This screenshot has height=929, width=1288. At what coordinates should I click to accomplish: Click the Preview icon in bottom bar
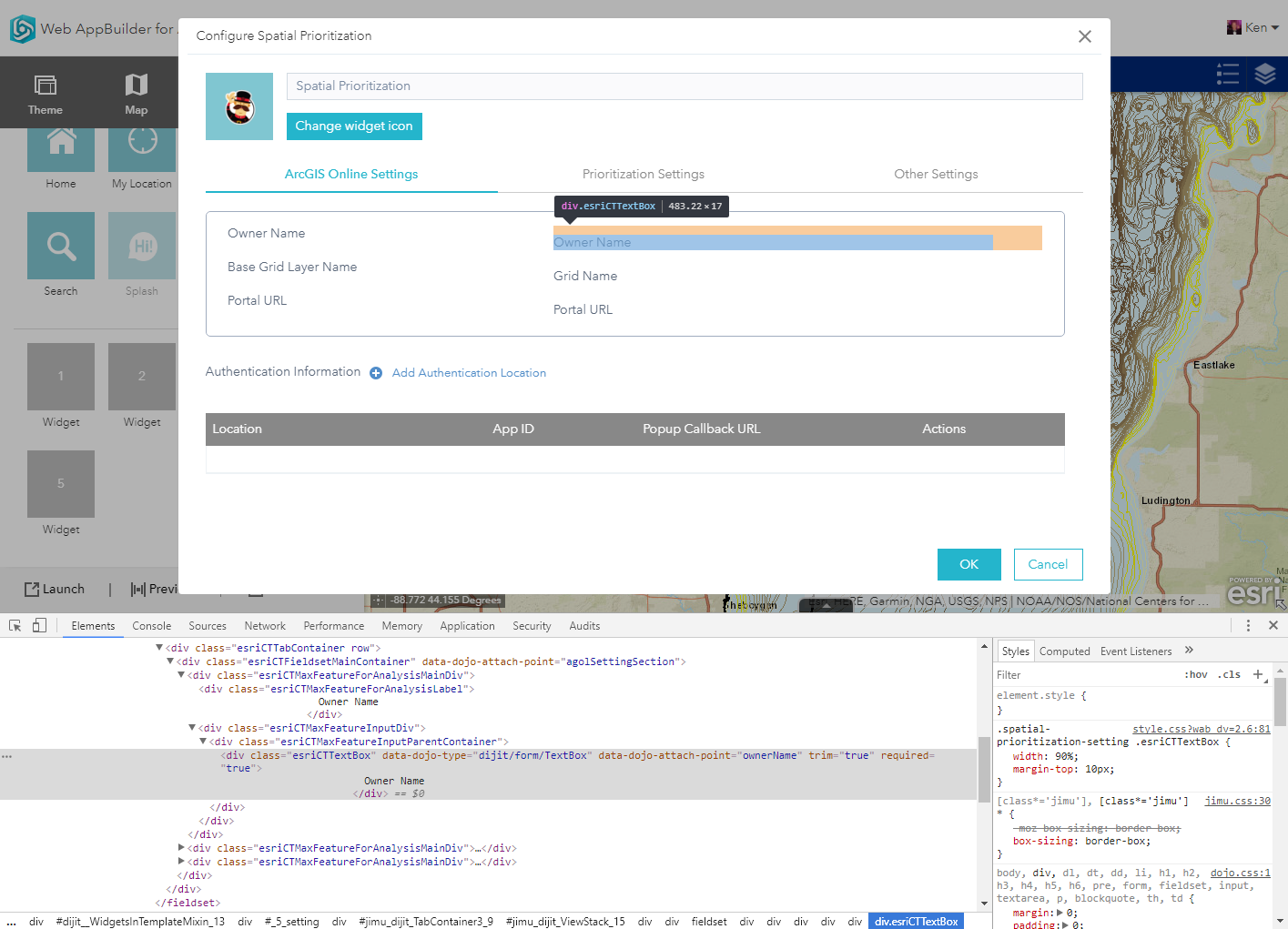(x=137, y=590)
